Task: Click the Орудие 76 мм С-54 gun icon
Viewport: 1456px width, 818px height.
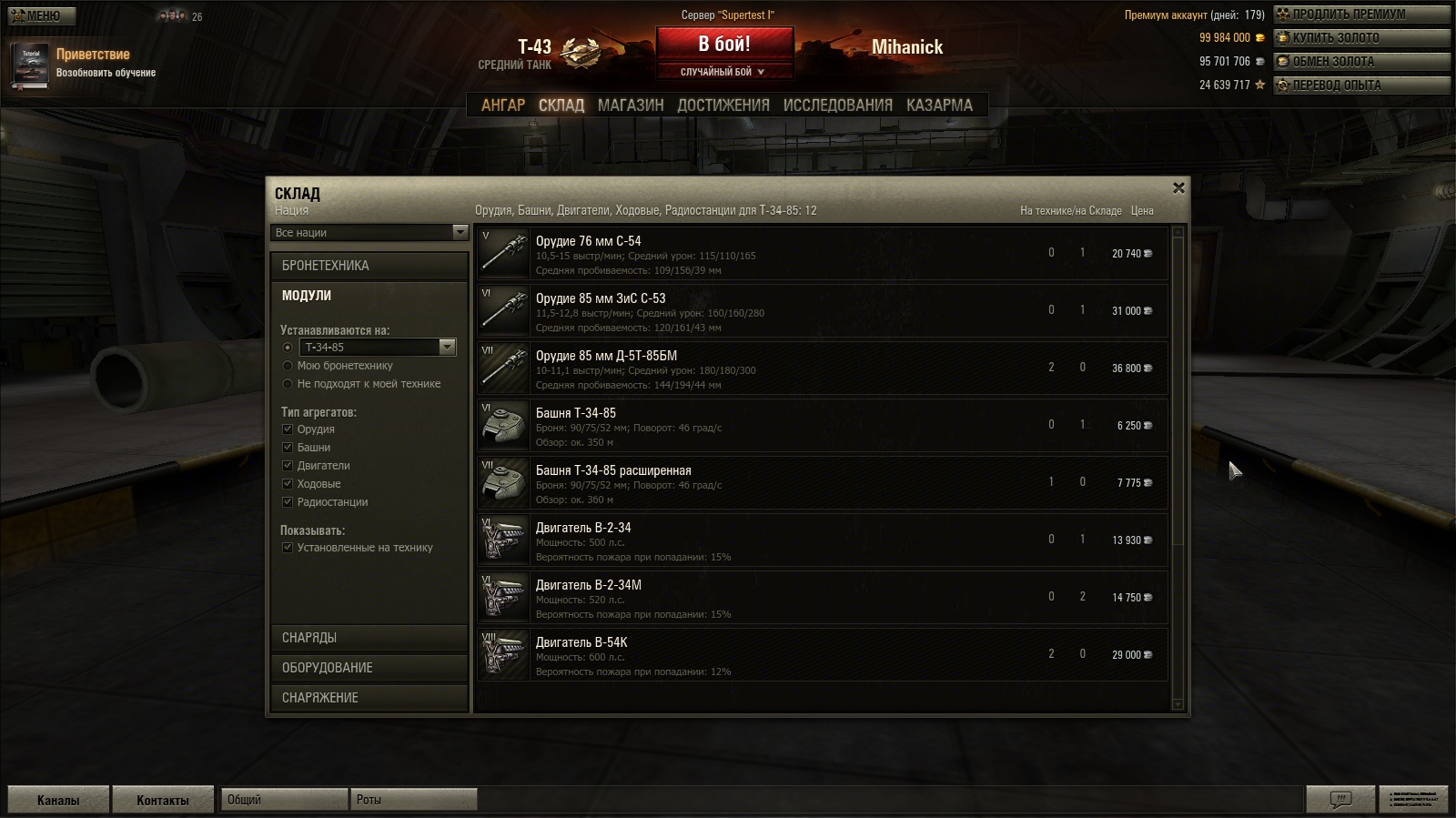Action: coord(503,253)
